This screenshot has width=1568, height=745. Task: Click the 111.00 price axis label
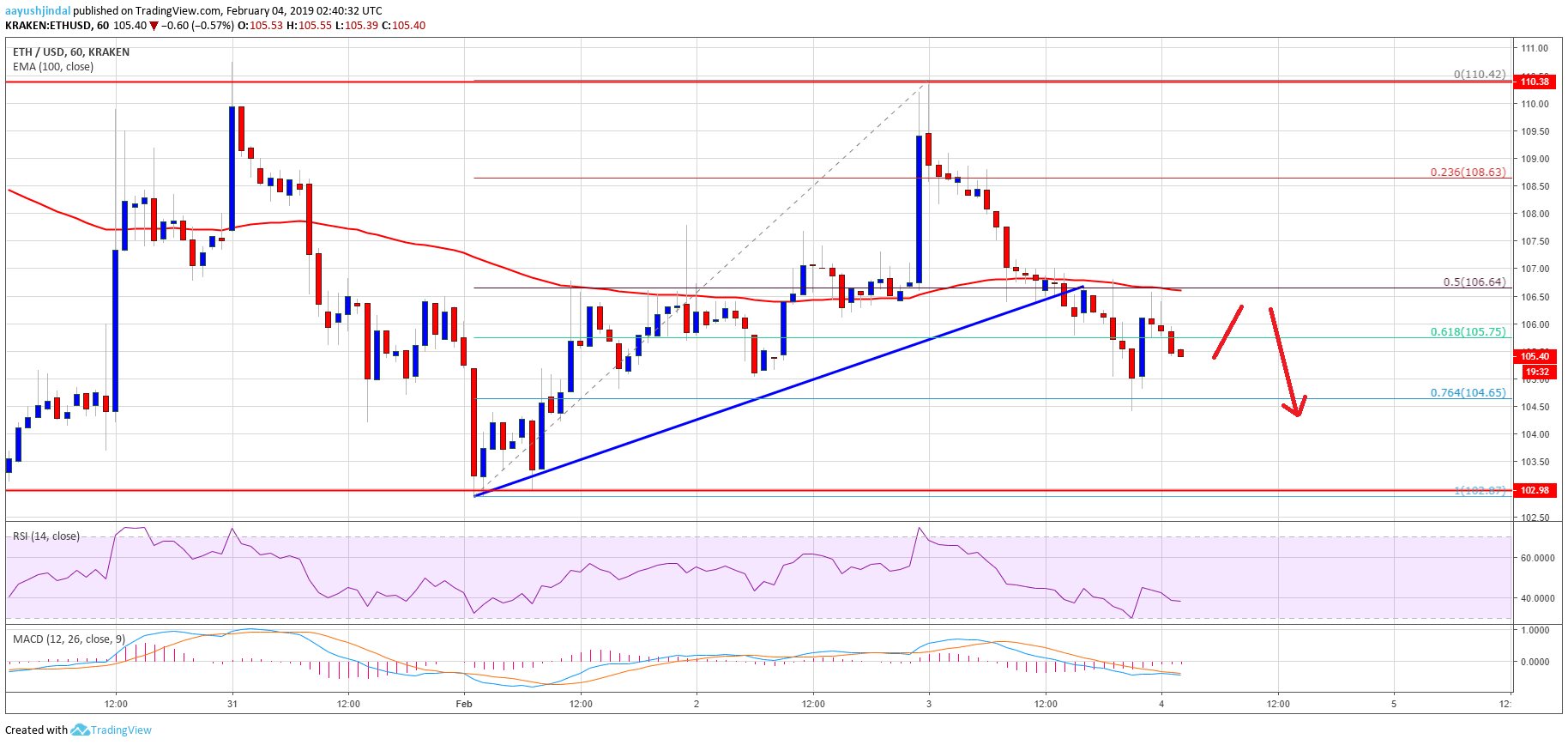[x=1535, y=49]
